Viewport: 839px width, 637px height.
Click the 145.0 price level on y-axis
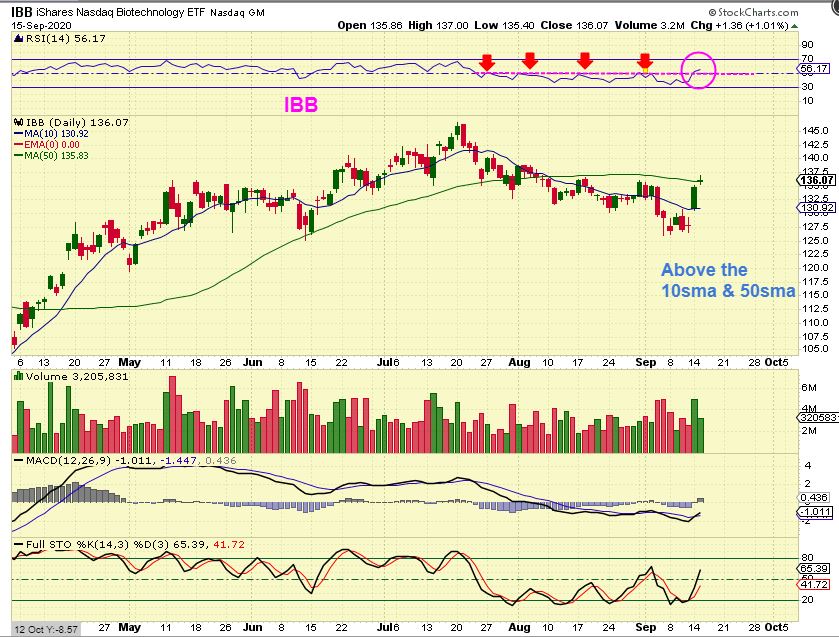point(815,131)
